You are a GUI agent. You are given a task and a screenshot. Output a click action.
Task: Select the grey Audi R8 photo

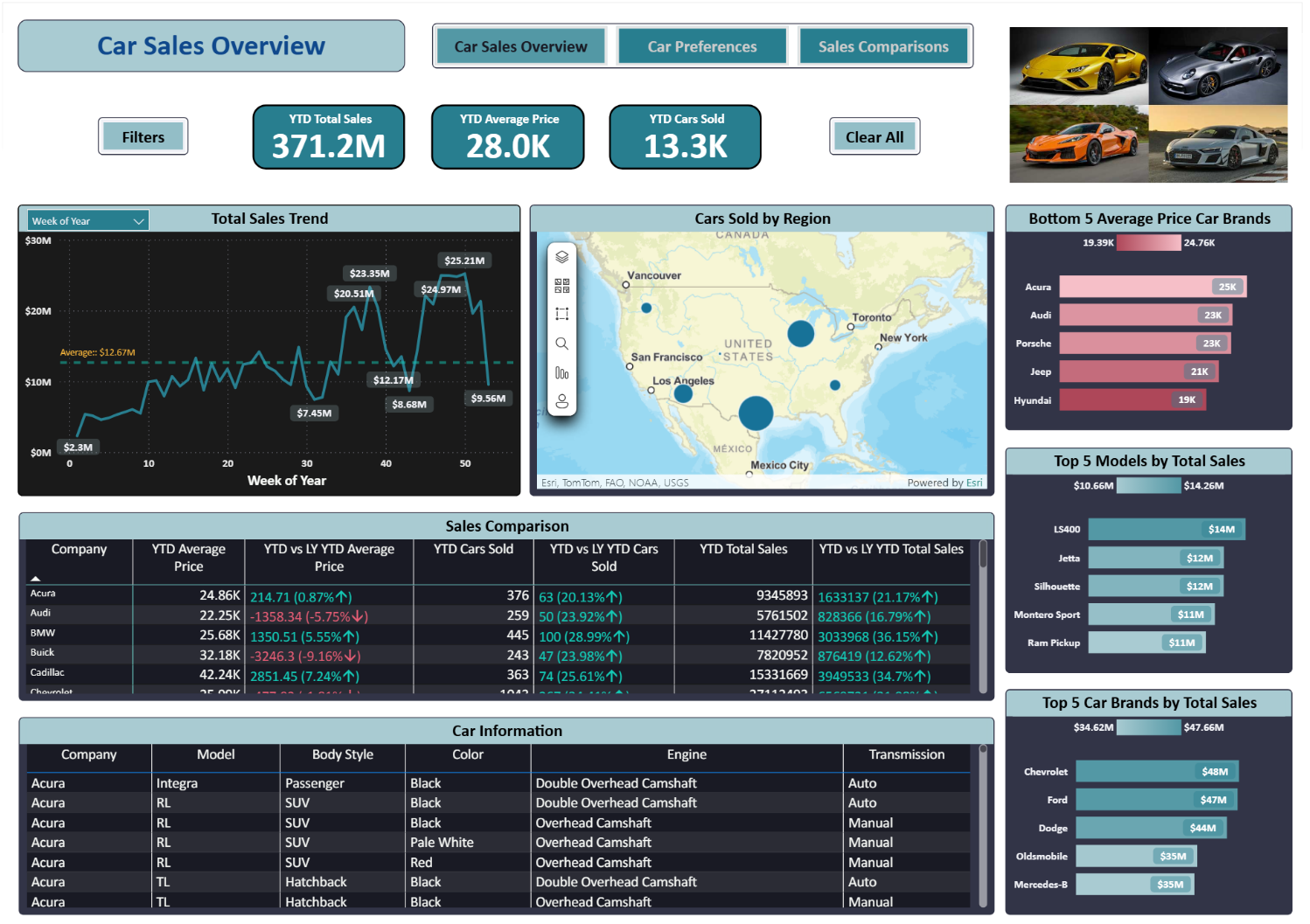tap(1218, 143)
